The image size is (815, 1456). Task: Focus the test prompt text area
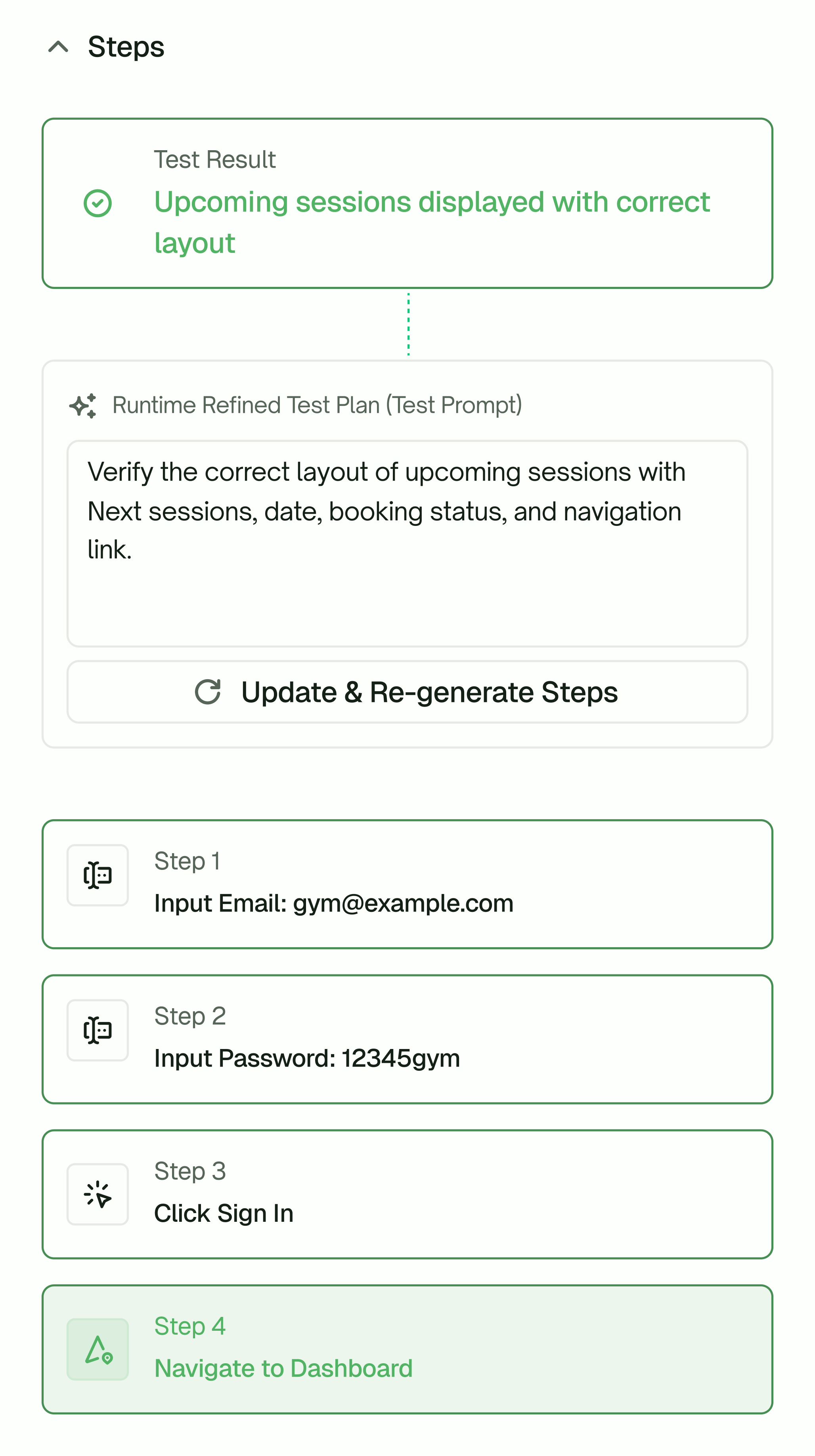(407, 544)
